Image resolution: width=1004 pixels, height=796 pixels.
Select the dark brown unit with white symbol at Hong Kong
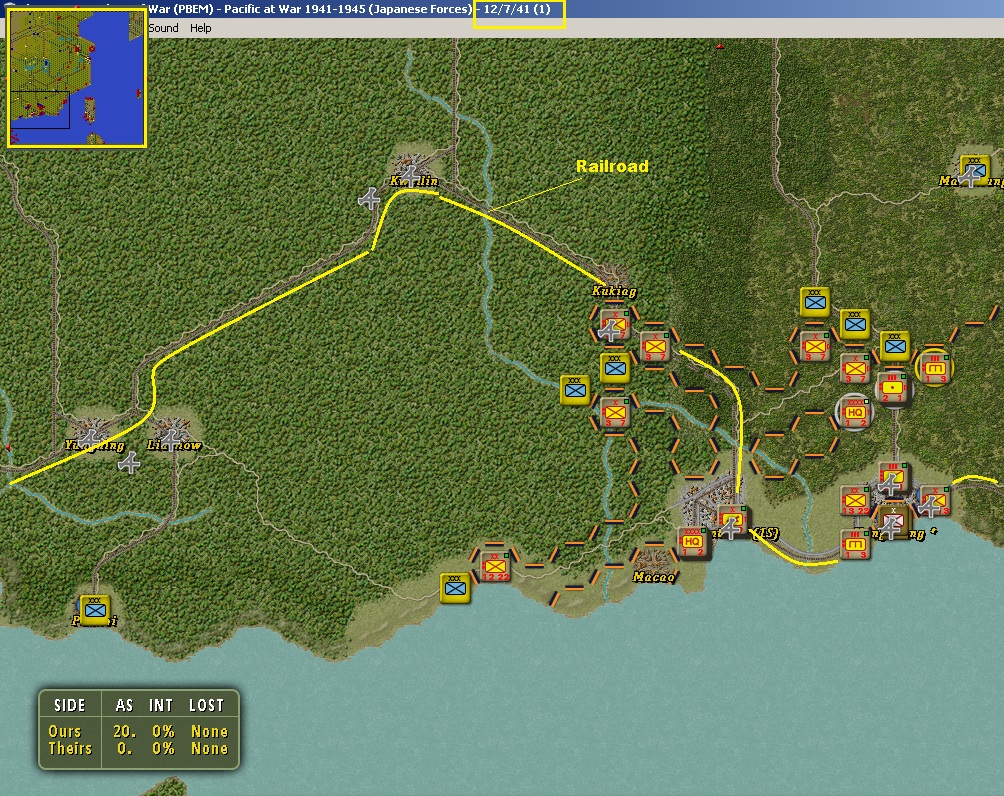(894, 522)
